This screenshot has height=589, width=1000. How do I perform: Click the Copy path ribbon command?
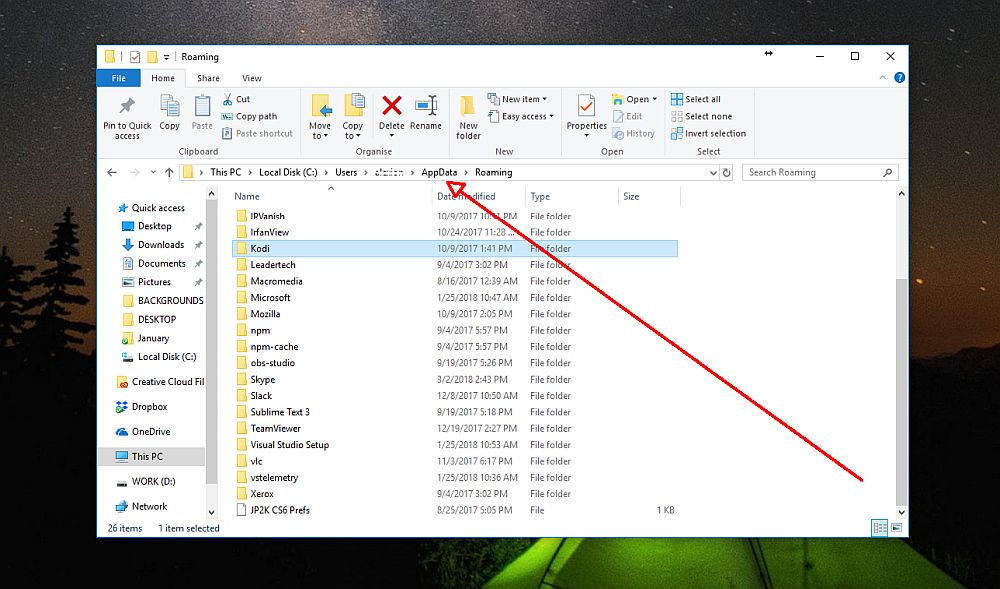click(249, 117)
